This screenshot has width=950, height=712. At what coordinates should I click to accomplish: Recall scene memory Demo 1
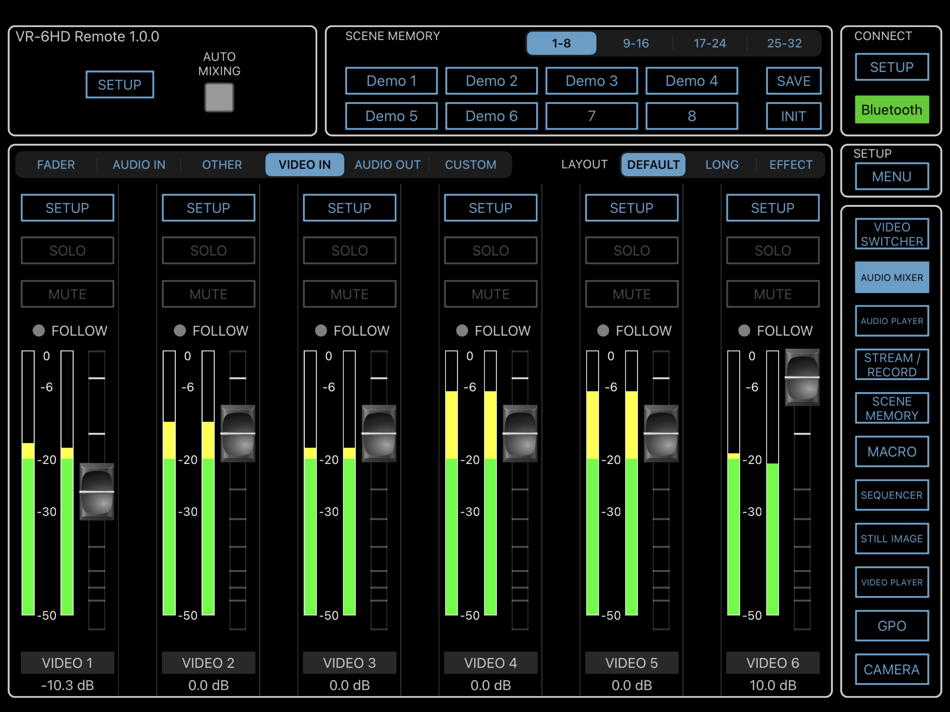coord(391,81)
